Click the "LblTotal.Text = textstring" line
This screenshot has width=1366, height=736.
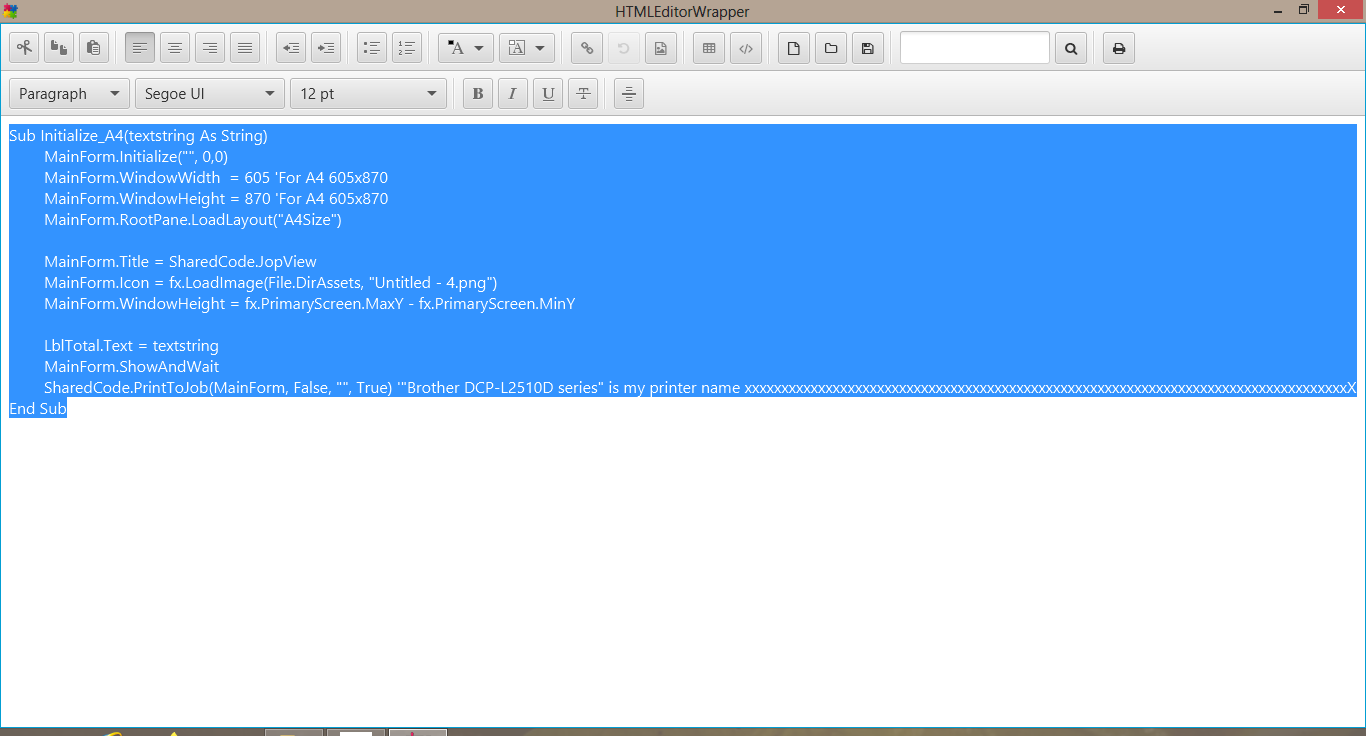tap(131, 346)
